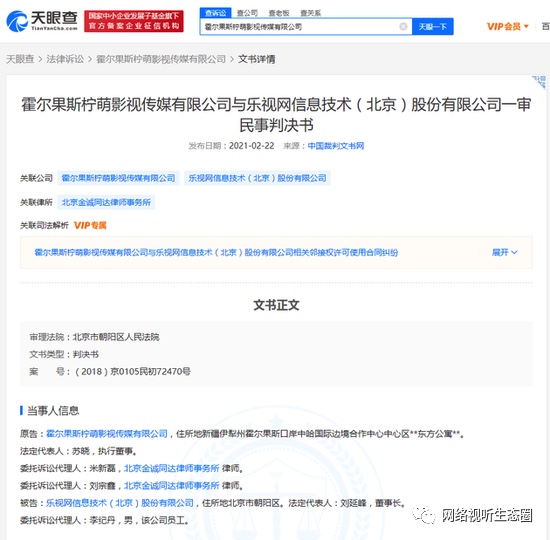Clear the search box with the X icon
Viewport: 550px width, 540px height.
click(403, 27)
